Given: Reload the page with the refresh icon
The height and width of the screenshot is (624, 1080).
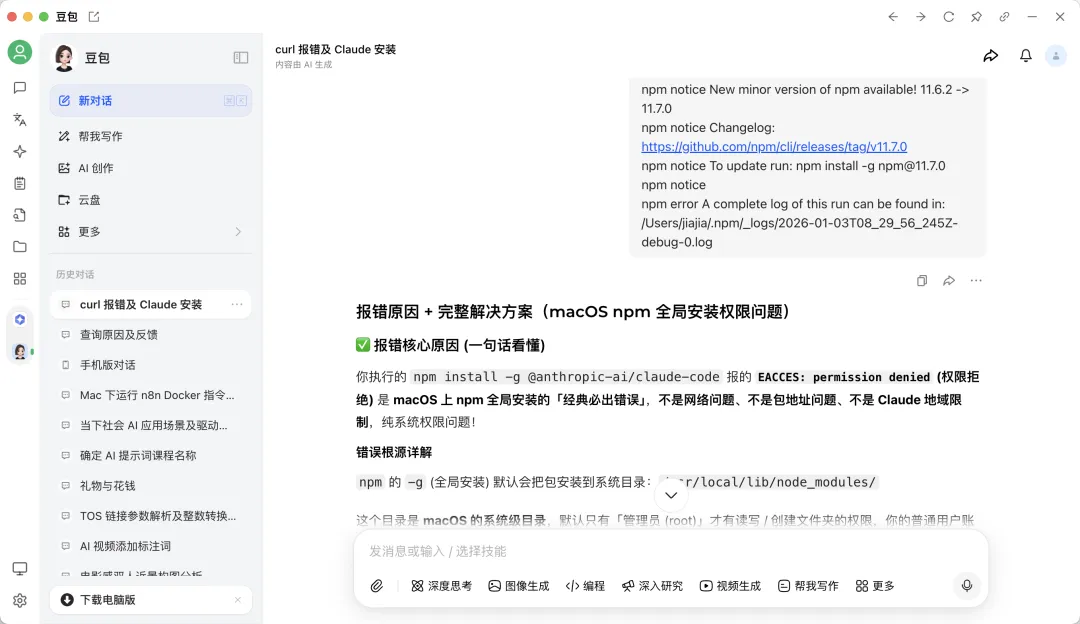Looking at the screenshot, I should click(x=948, y=17).
